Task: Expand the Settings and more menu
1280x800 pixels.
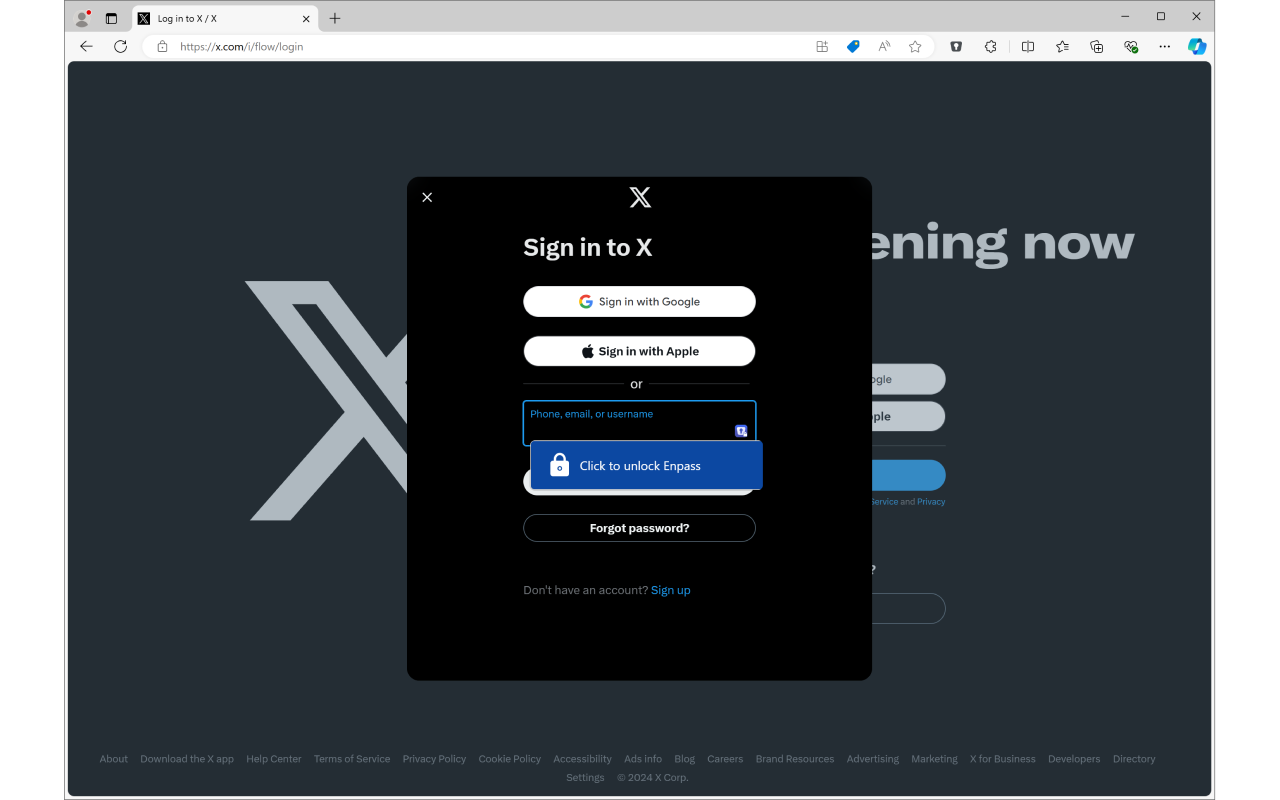Action: [1165, 46]
